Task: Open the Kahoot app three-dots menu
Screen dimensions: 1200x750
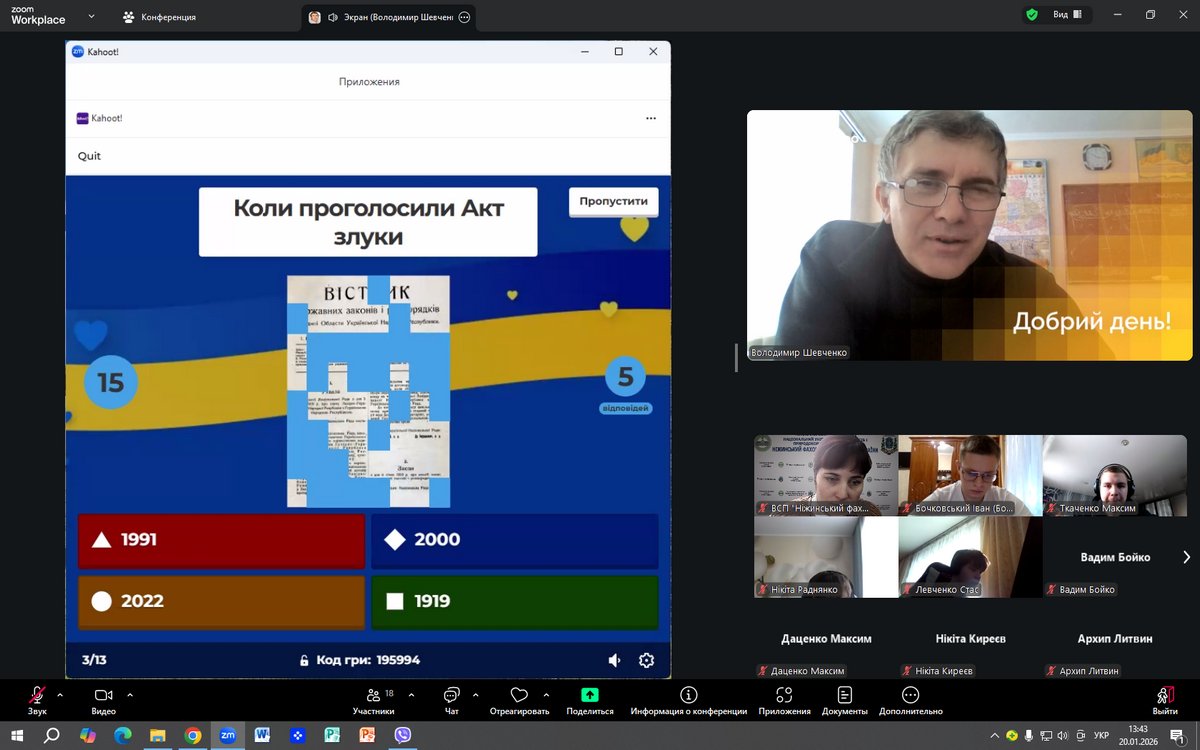Action: [x=651, y=118]
